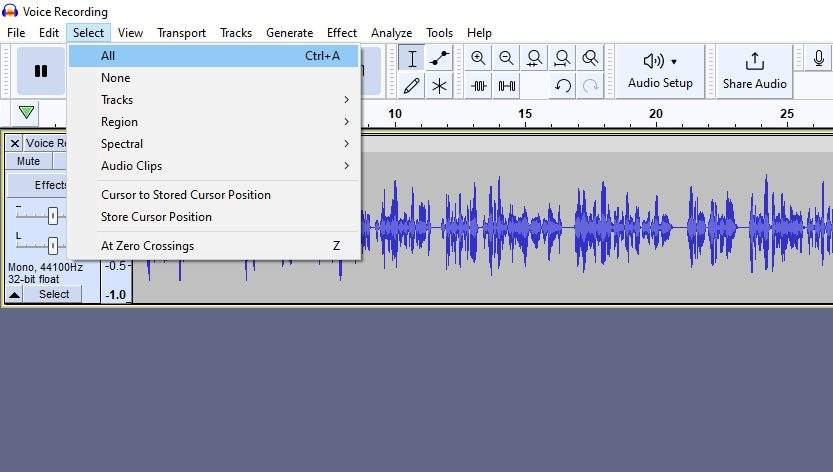Choose Cursor to Stored Cursor Position
Screen dimensions: 833x472
point(214,195)
